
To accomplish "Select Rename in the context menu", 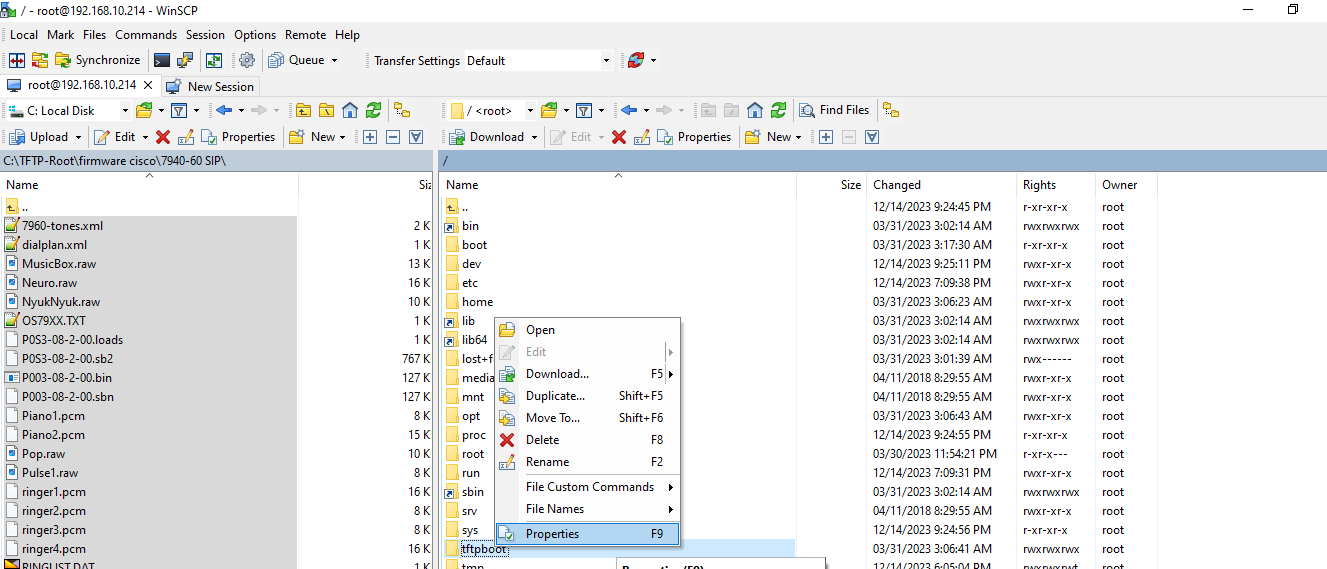I will click(547, 462).
